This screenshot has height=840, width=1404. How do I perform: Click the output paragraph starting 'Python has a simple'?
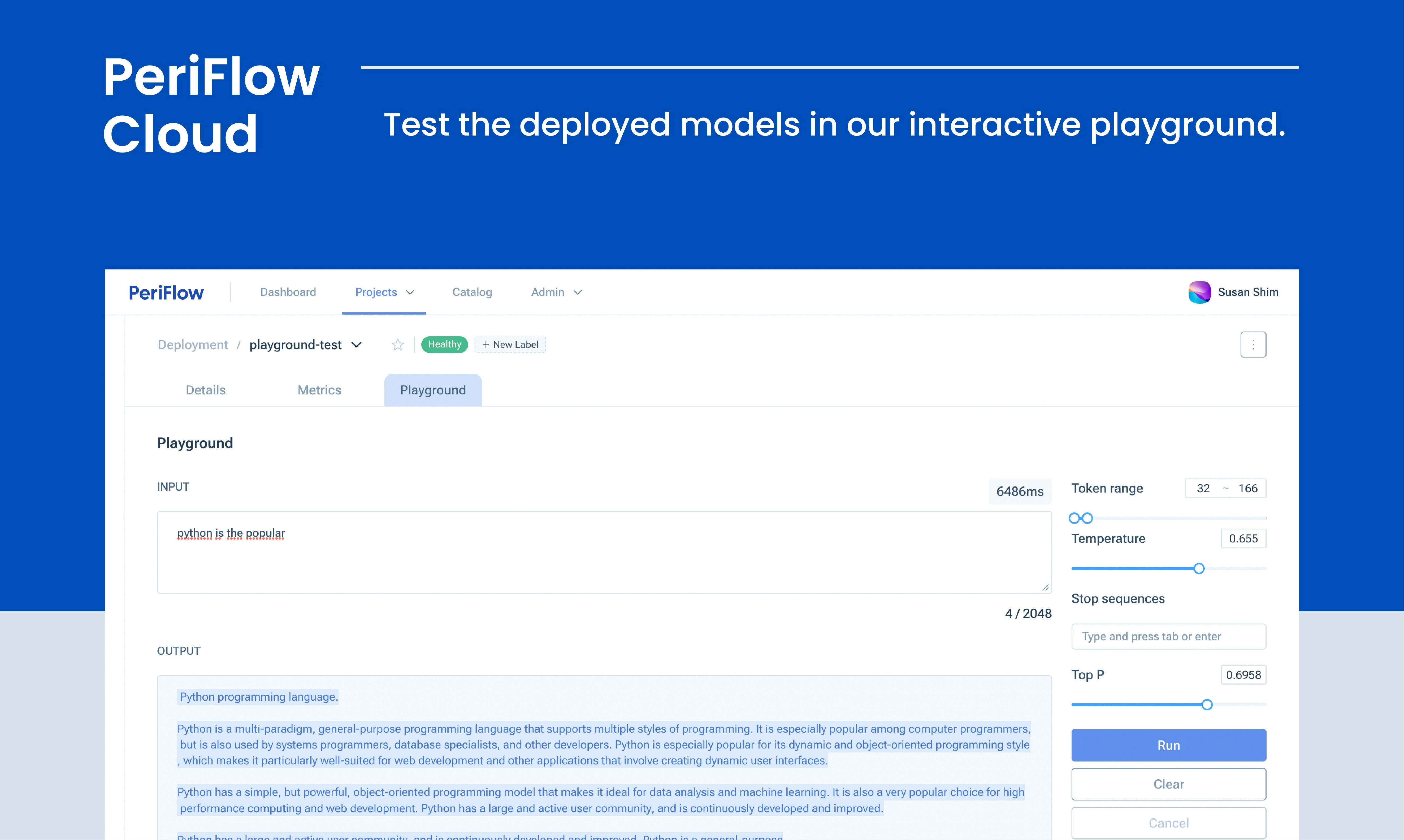tap(601, 800)
